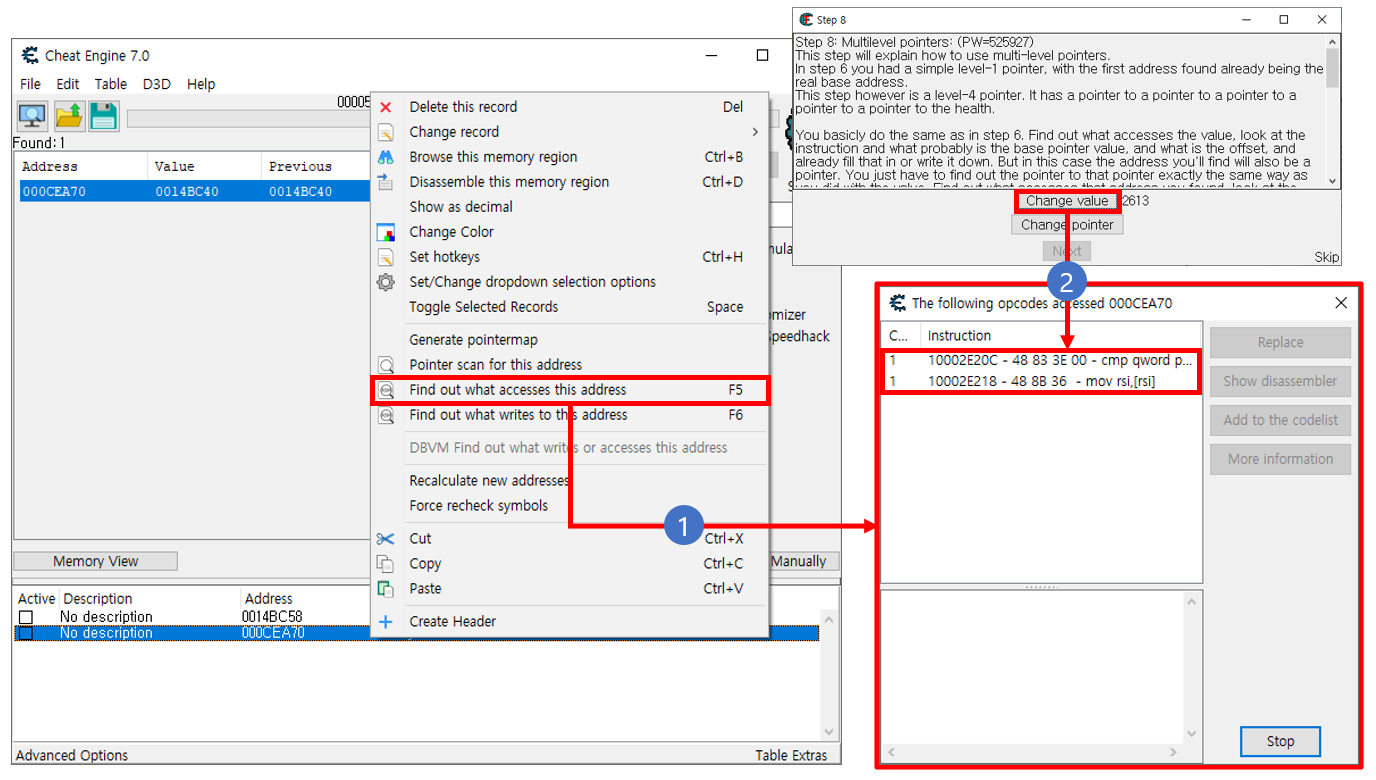The width and height of the screenshot is (1376, 780).
Task: Click the Memory View button
Action: [x=96, y=561]
